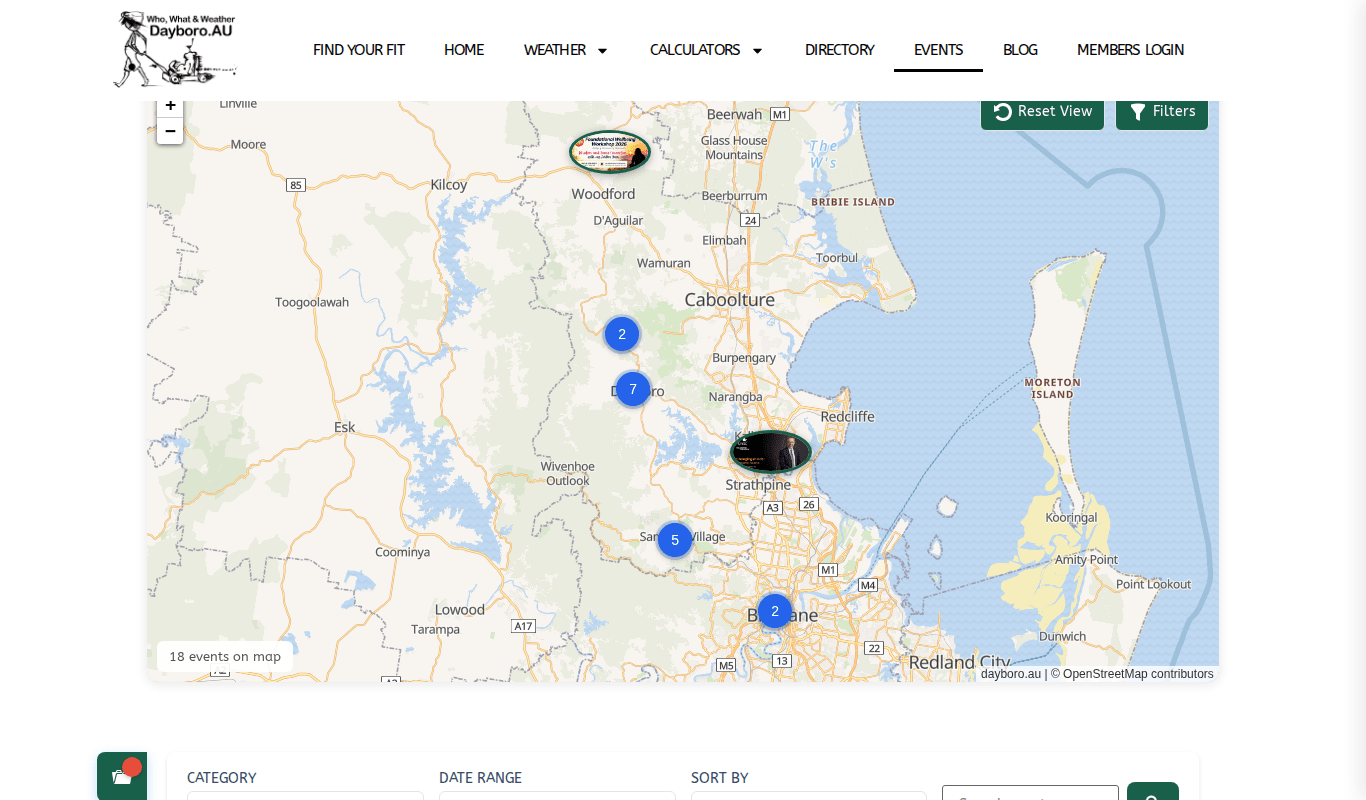Click the Point Lookout map label
The image size is (1366, 800).
1154,584
